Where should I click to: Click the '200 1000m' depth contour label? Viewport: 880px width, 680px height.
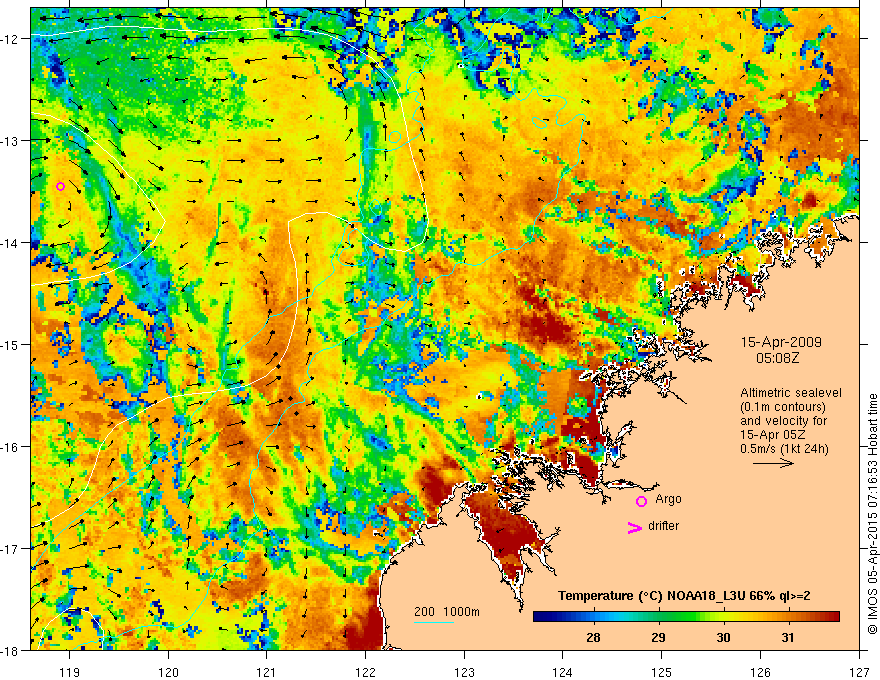point(447,612)
